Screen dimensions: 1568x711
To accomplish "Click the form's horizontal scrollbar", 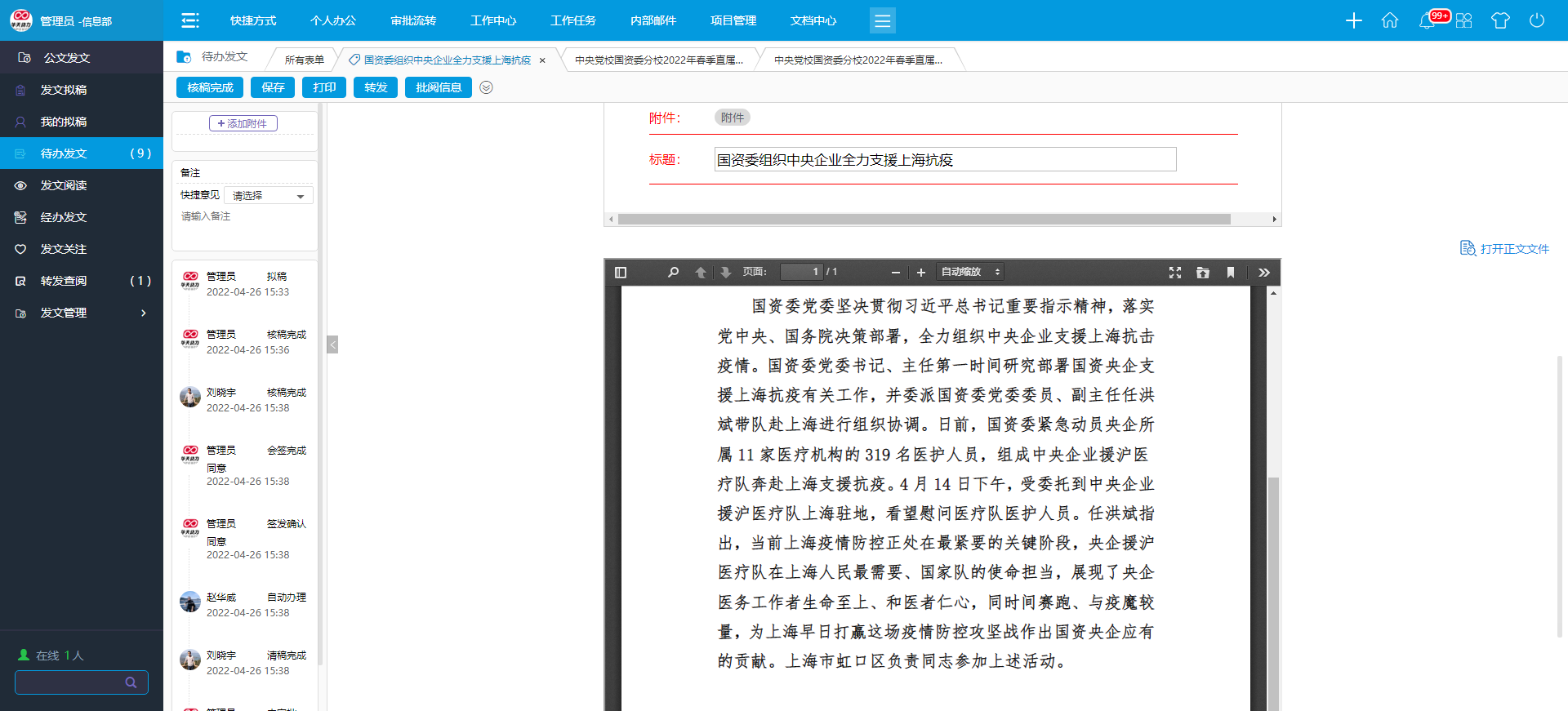I will [x=923, y=220].
